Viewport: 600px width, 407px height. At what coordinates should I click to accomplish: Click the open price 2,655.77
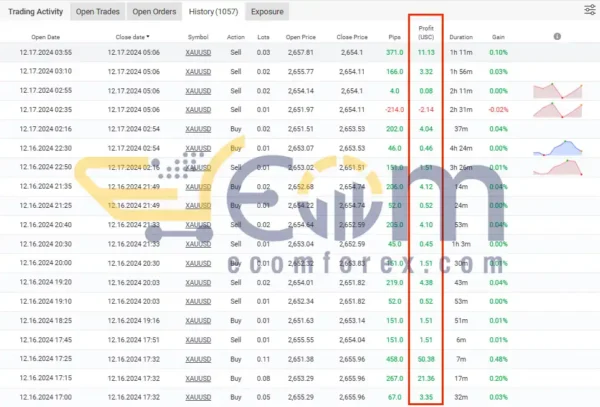click(x=301, y=72)
